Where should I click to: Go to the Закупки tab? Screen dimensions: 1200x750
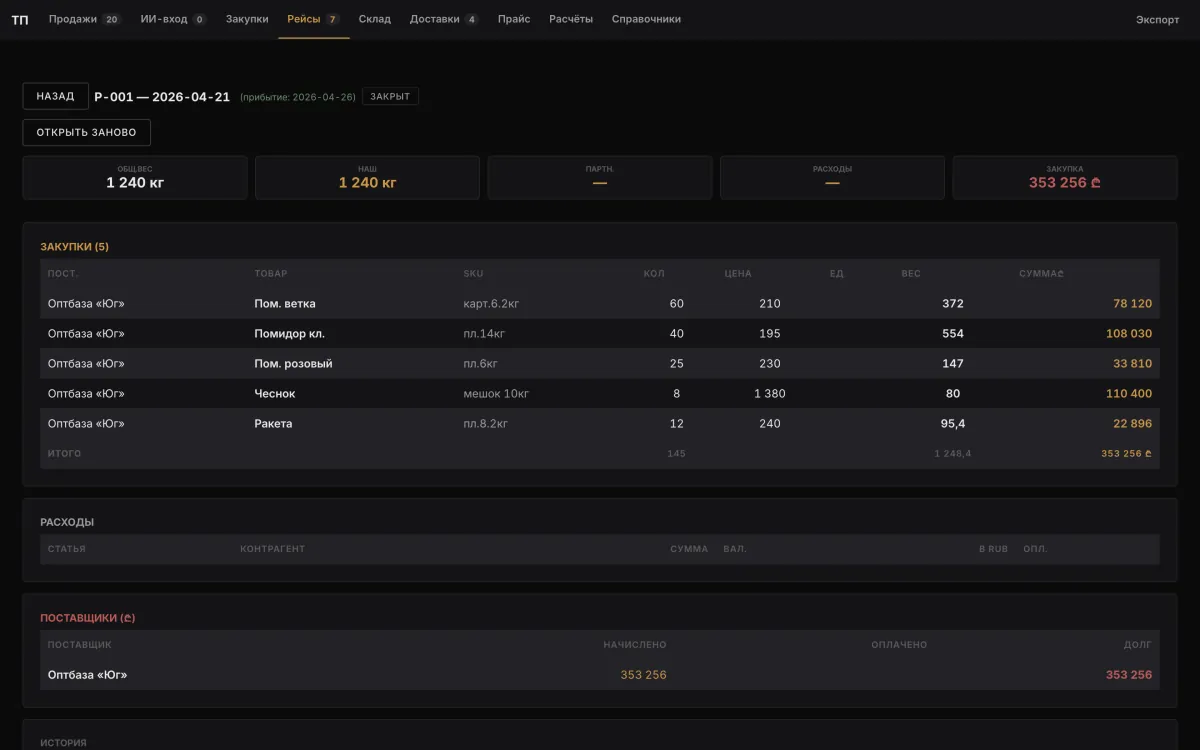point(247,19)
